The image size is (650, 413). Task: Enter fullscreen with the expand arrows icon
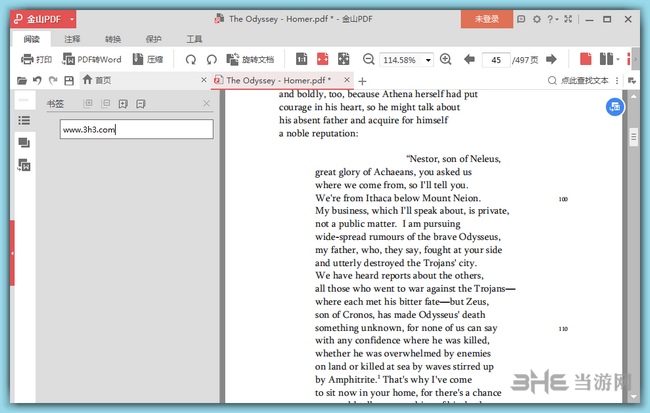pos(568,19)
